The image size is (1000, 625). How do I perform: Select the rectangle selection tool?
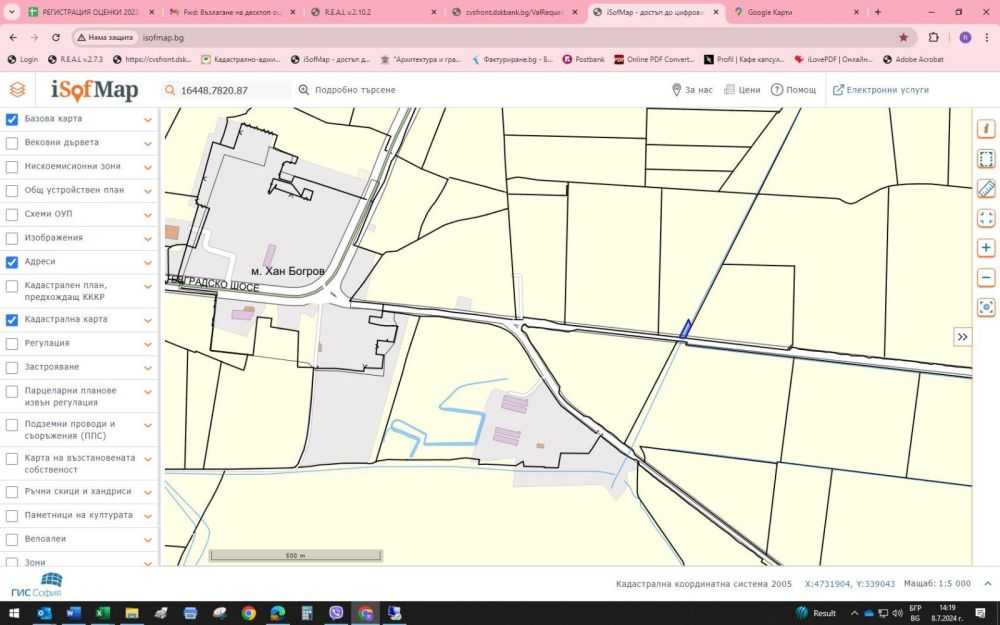pyautogui.click(x=986, y=159)
